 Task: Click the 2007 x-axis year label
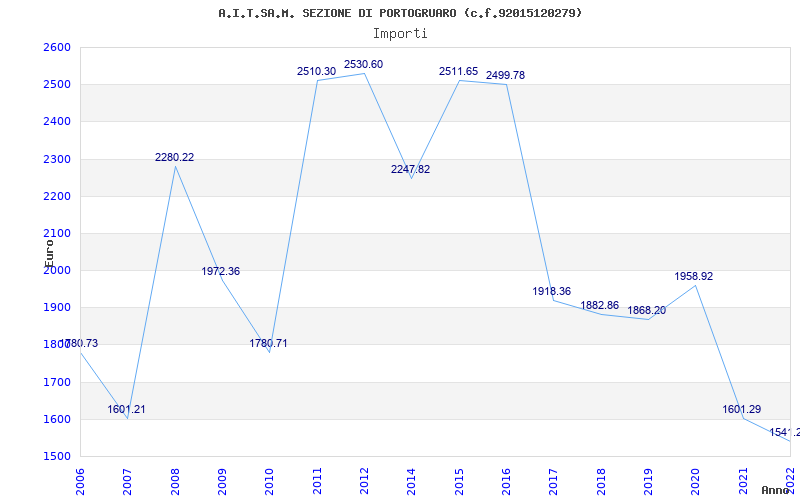pyautogui.click(x=128, y=482)
